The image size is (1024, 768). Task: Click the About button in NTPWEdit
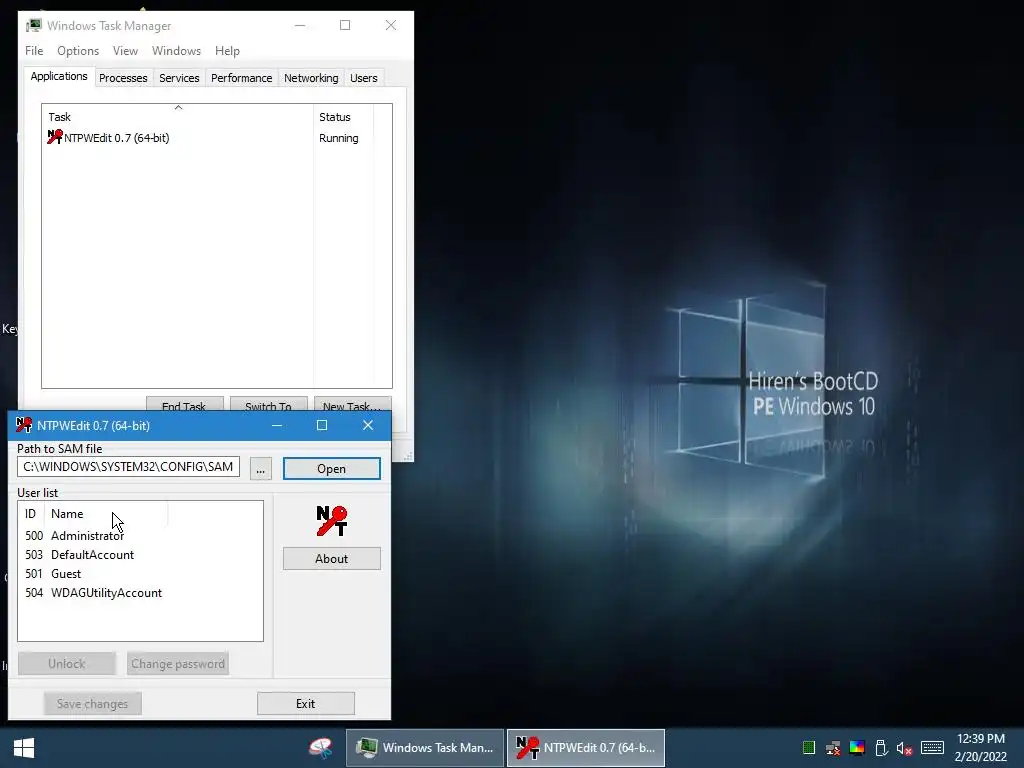coord(332,559)
